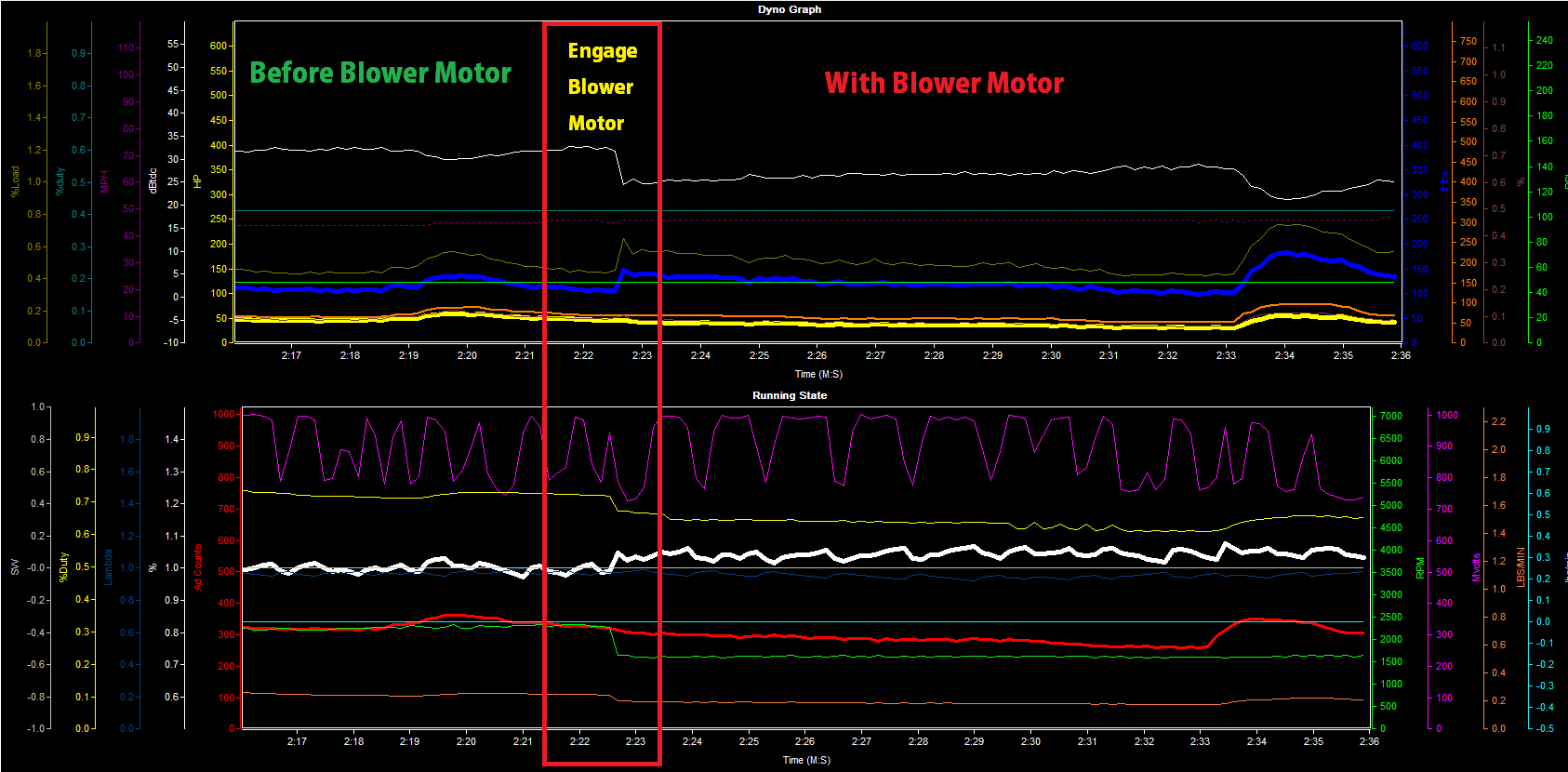
Task: Select the %Load axis label
Action: 15,181
